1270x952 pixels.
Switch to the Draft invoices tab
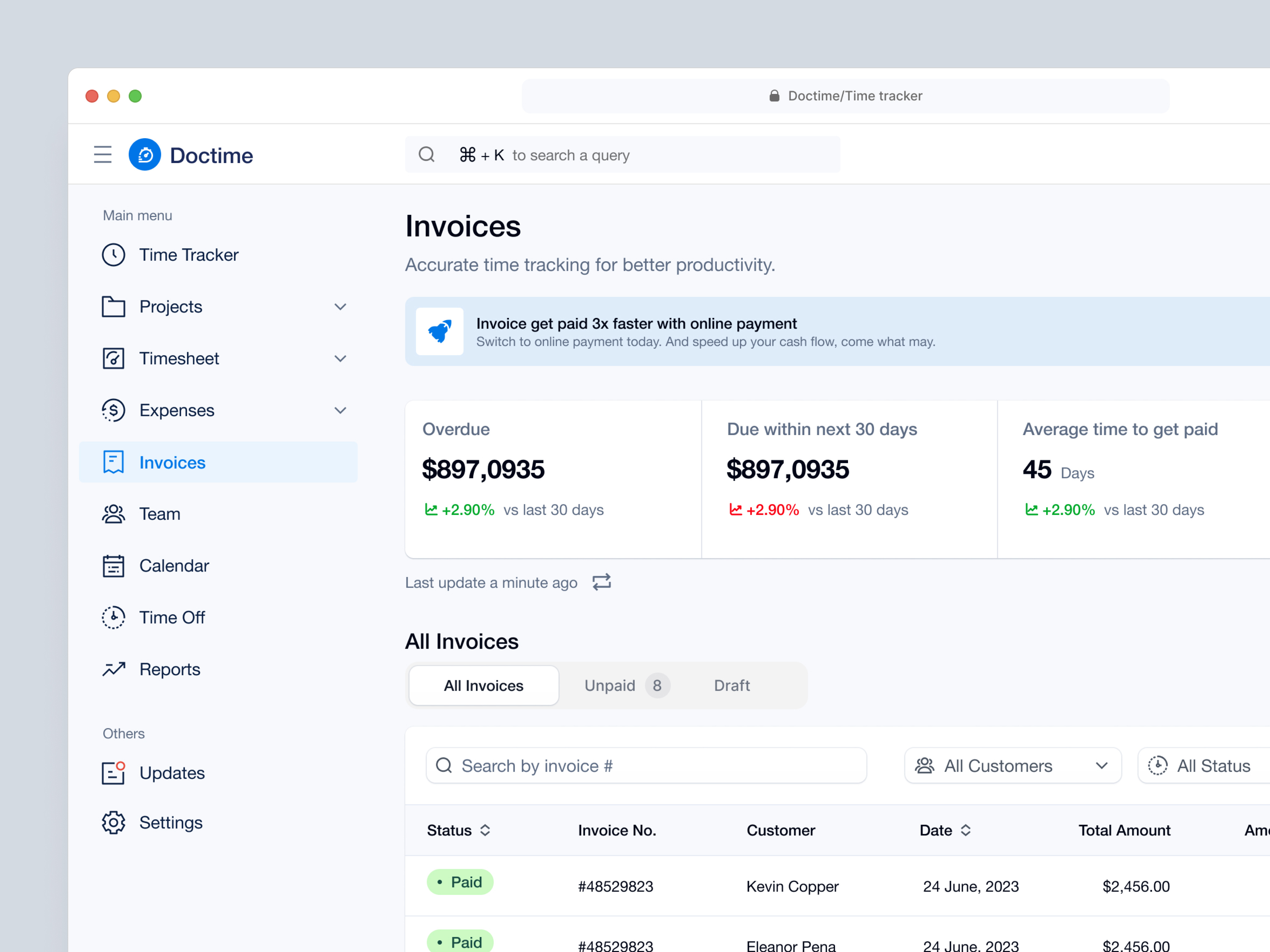point(731,685)
